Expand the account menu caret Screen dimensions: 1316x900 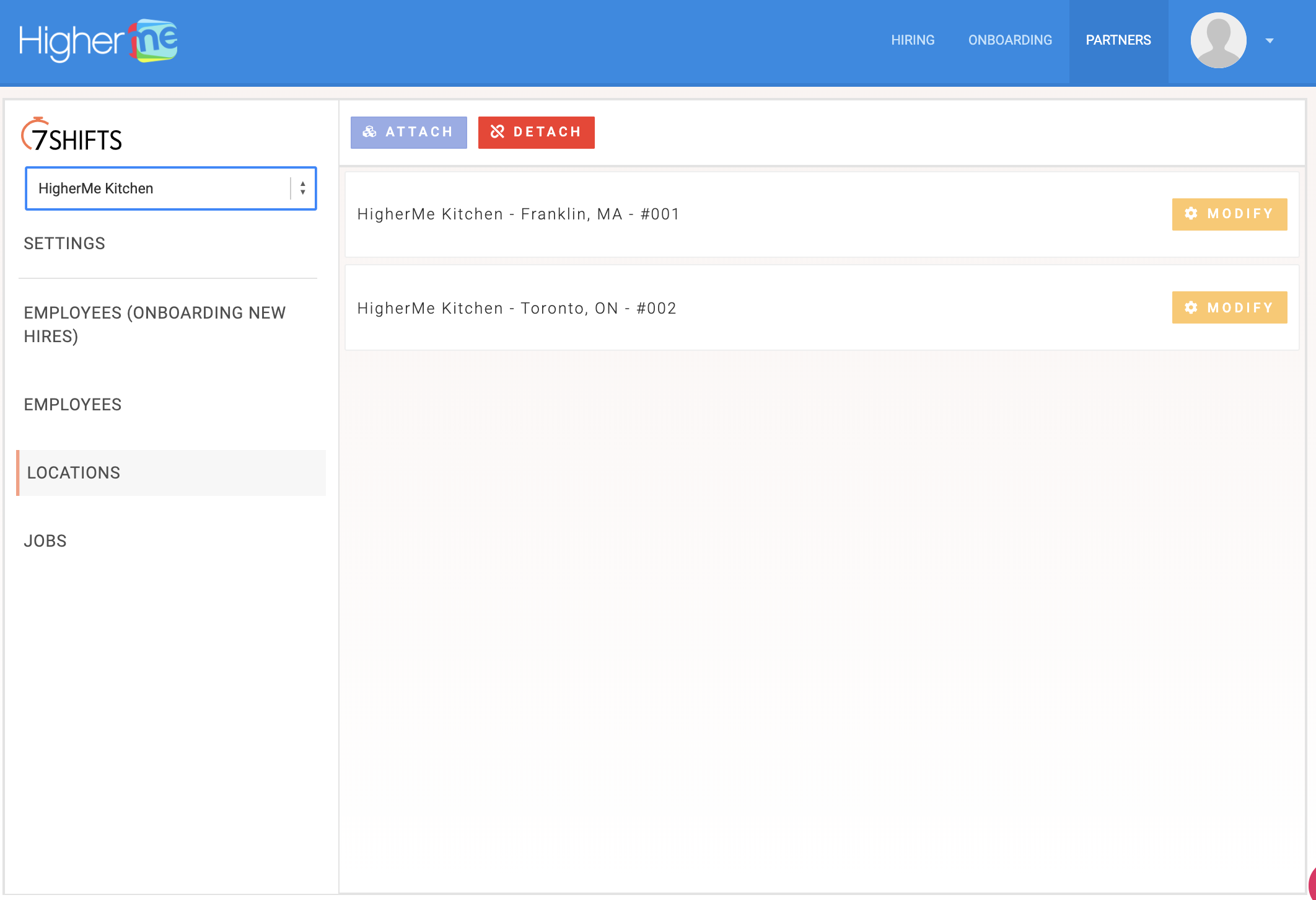[x=1270, y=41]
